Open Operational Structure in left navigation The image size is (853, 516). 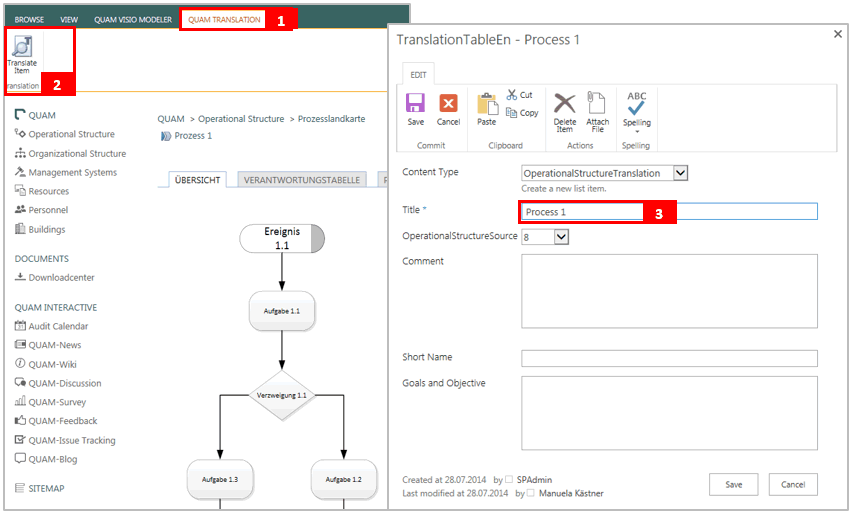tap(71, 134)
